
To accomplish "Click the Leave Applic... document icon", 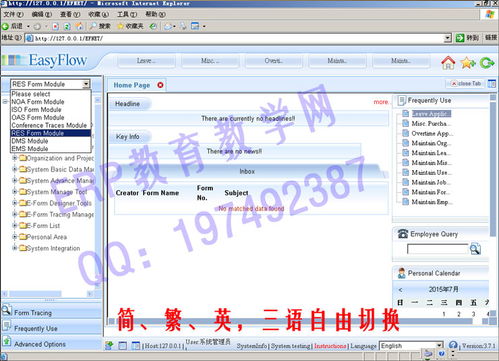I will [x=405, y=114].
